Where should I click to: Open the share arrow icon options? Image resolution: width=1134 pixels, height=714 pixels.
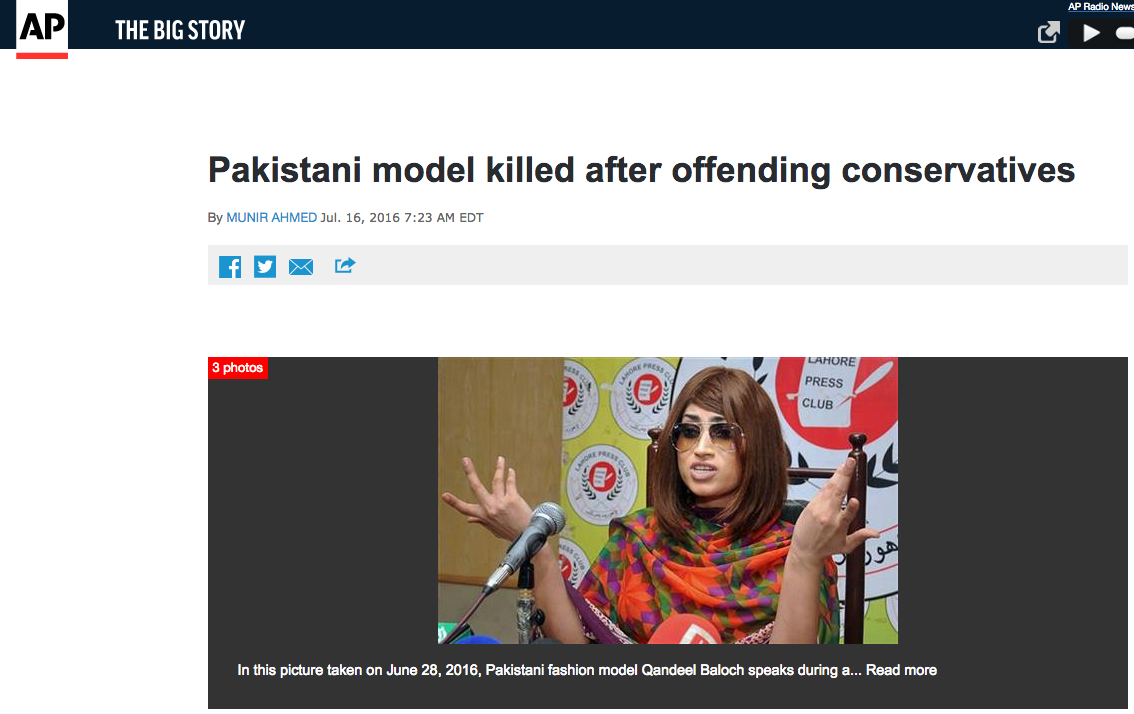tap(345, 265)
